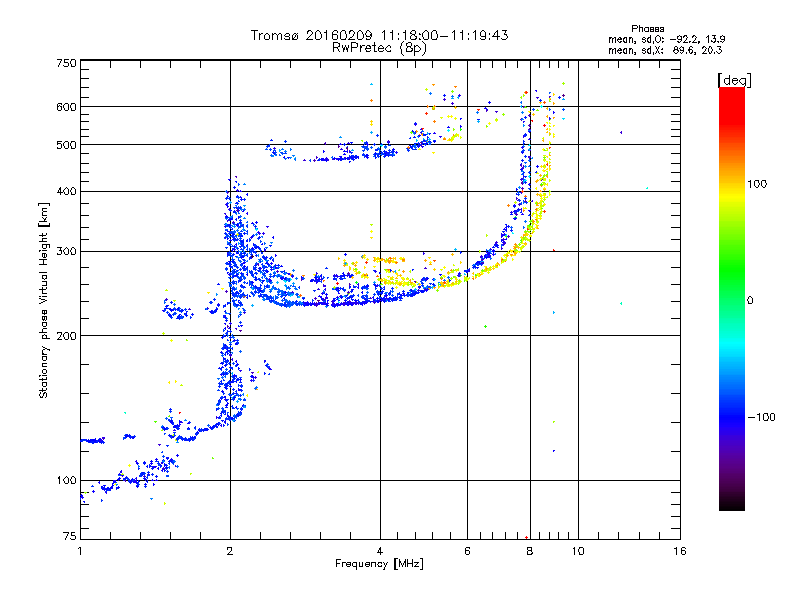Click the '400' height axis label
The image size is (800, 600).
(66, 192)
